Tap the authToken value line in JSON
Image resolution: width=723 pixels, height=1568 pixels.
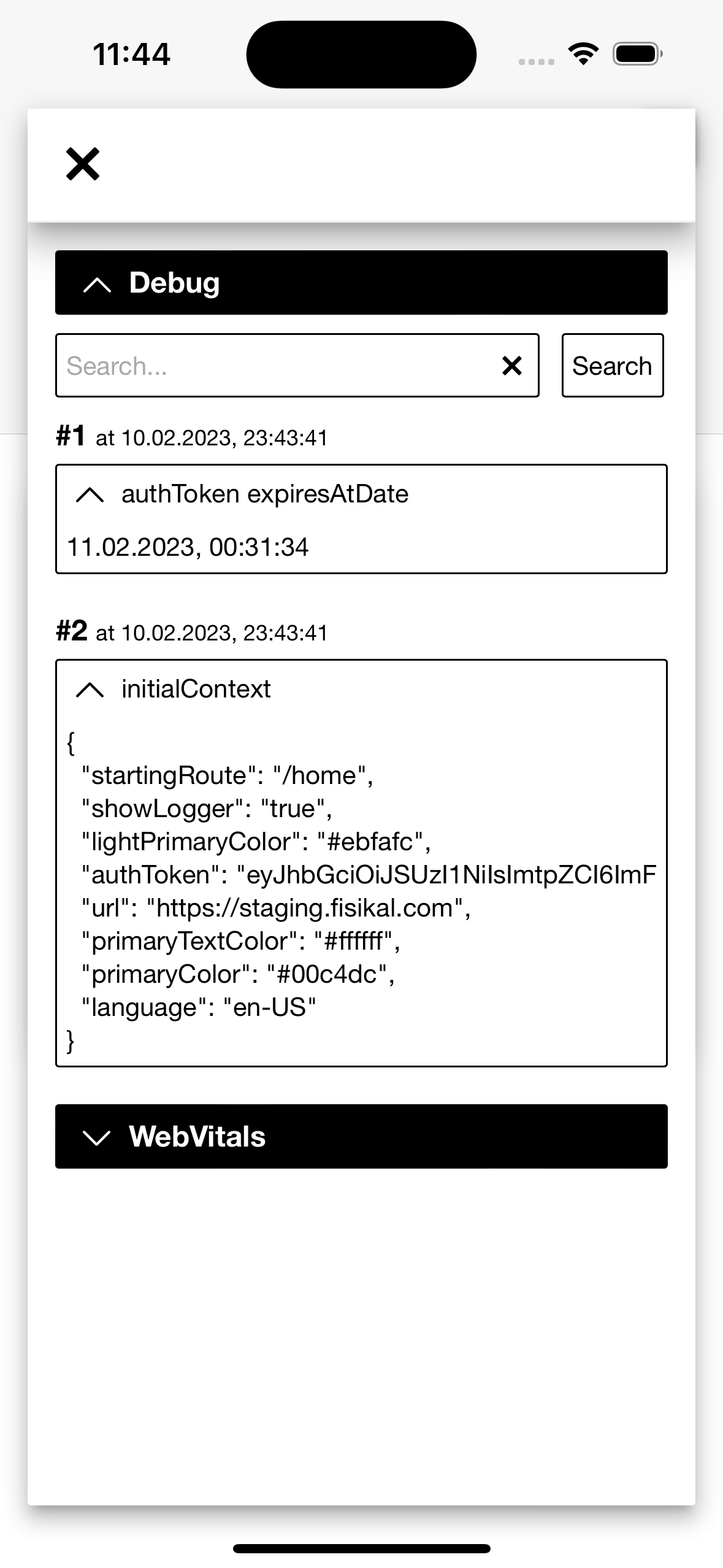pos(368,875)
